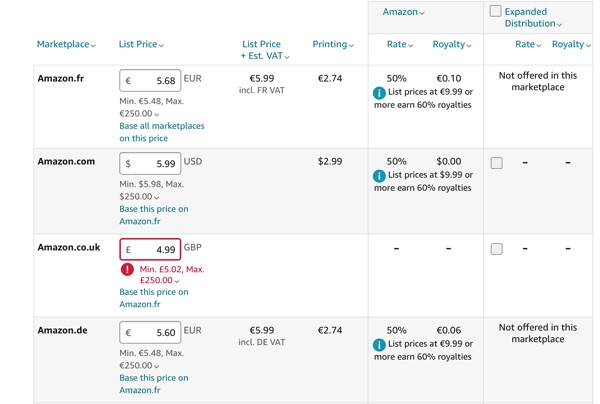Click the info icon in the Amazon.fr row
The height and width of the screenshot is (404, 600).
(x=379, y=93)
